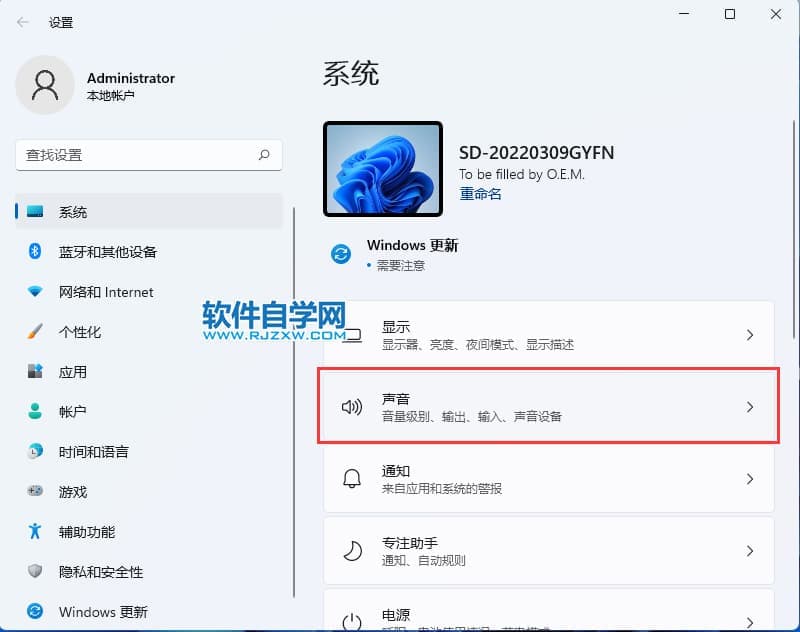Image resolution: width=800 pixels, height=632 pixels.
Task: Open 隐私和安全性 in the sidebar
Action: point(100,572)
